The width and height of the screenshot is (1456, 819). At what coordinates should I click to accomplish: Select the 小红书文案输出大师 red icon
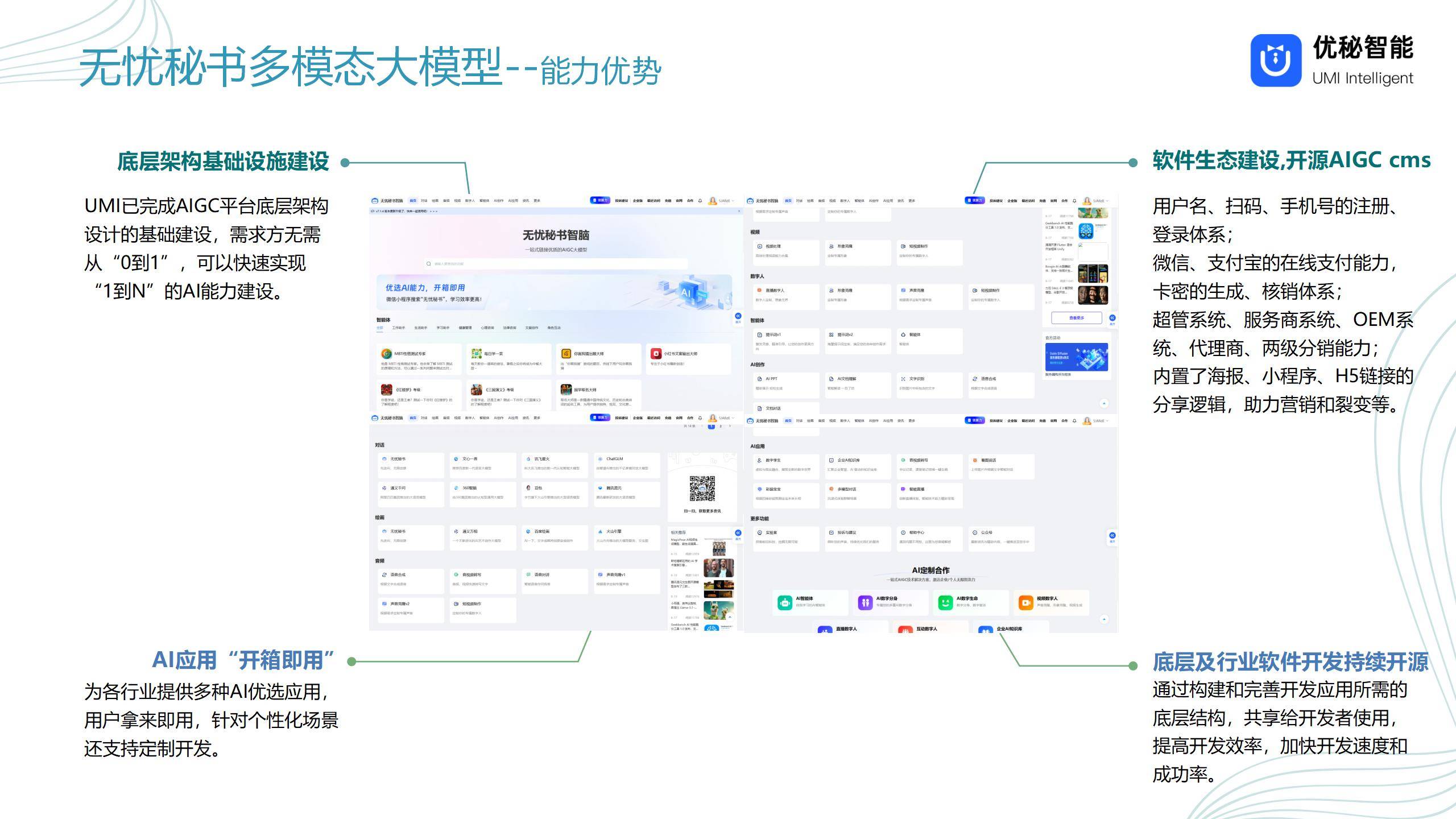click(656, 354)
